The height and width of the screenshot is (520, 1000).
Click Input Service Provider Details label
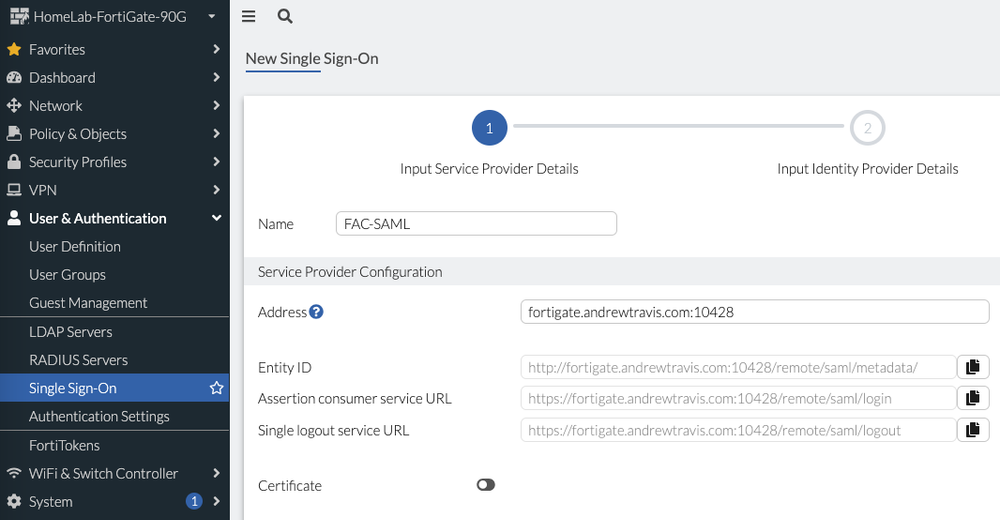[489, 168]
